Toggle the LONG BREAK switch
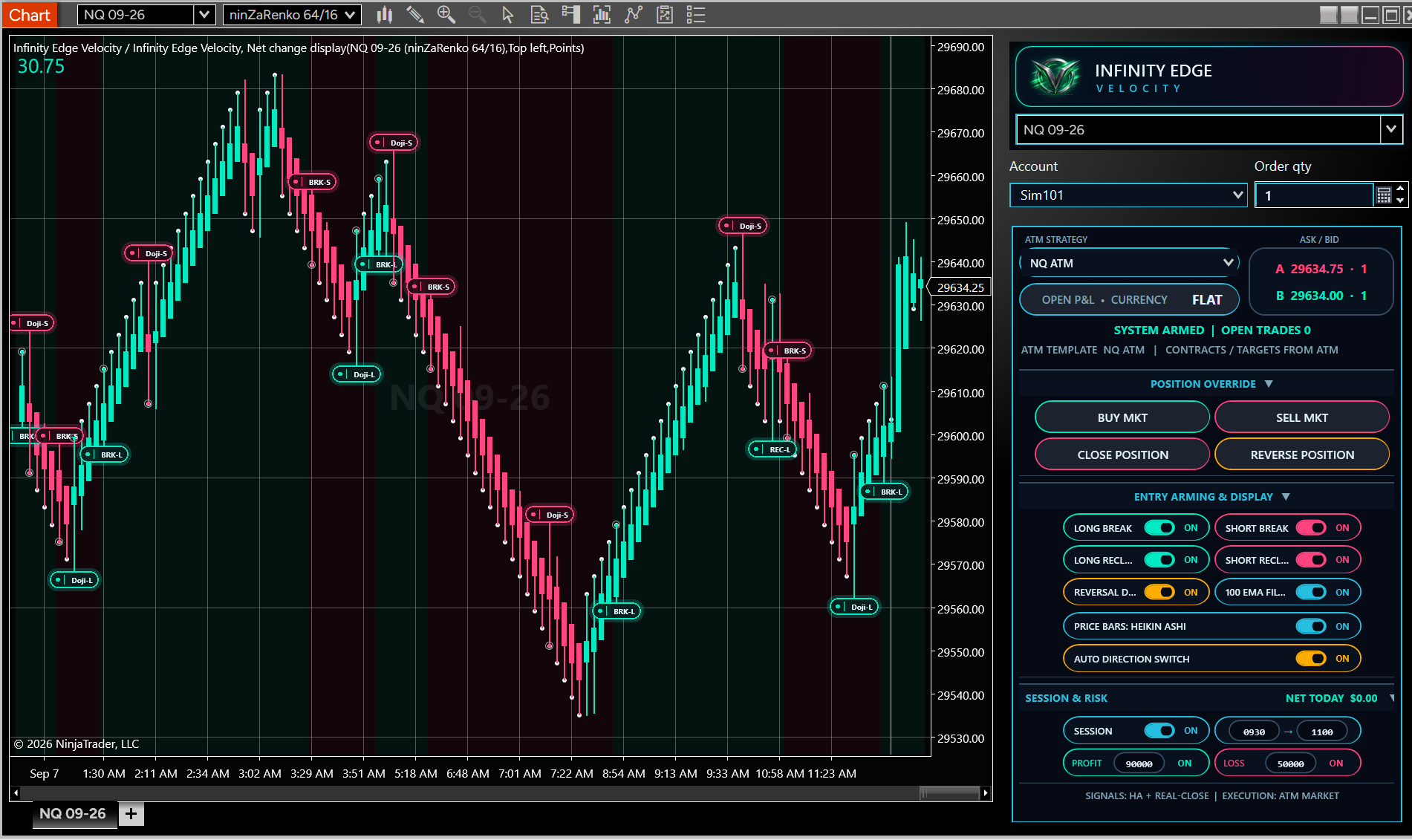This screenshot has width=1412, height=840. 1159,528
